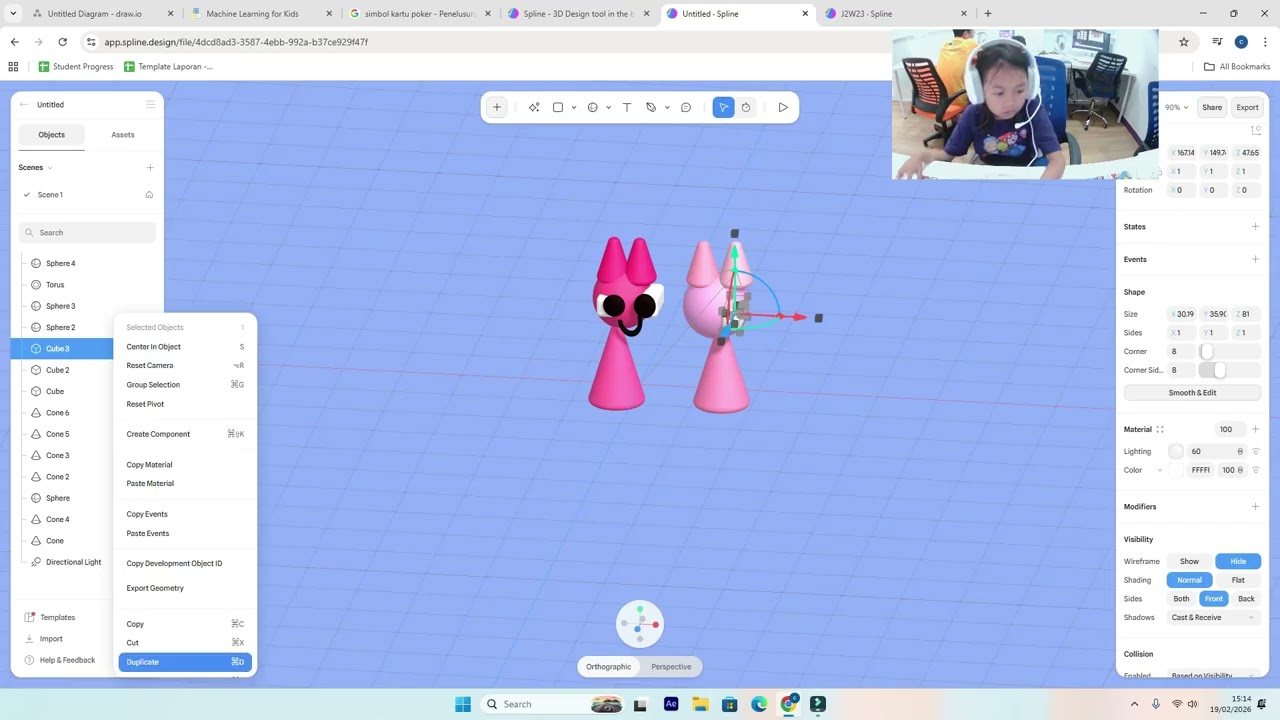
Task: Open the Templates icon item
Action: 31,618
